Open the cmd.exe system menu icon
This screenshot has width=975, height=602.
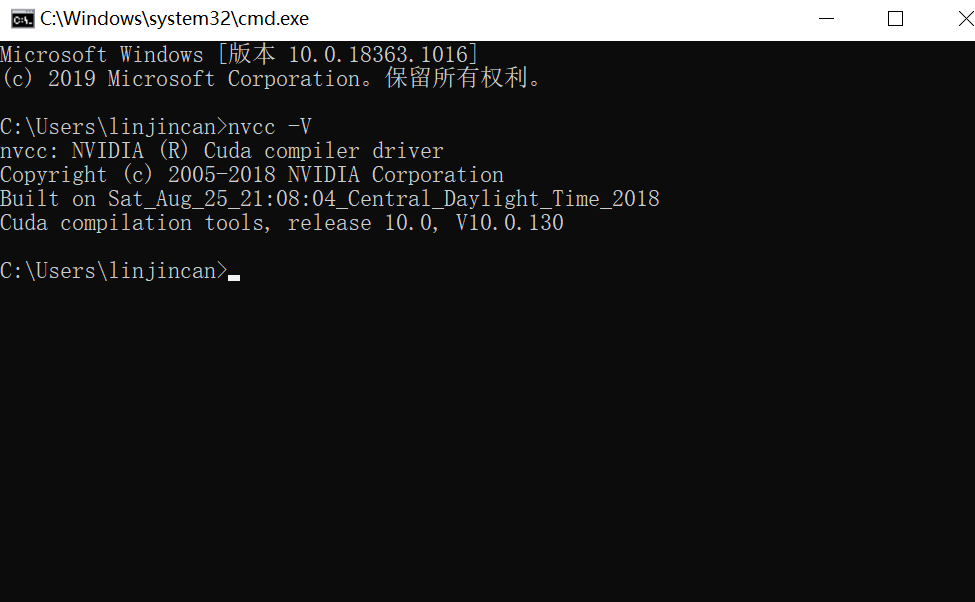pyautogui.click(x=22, y=19)
